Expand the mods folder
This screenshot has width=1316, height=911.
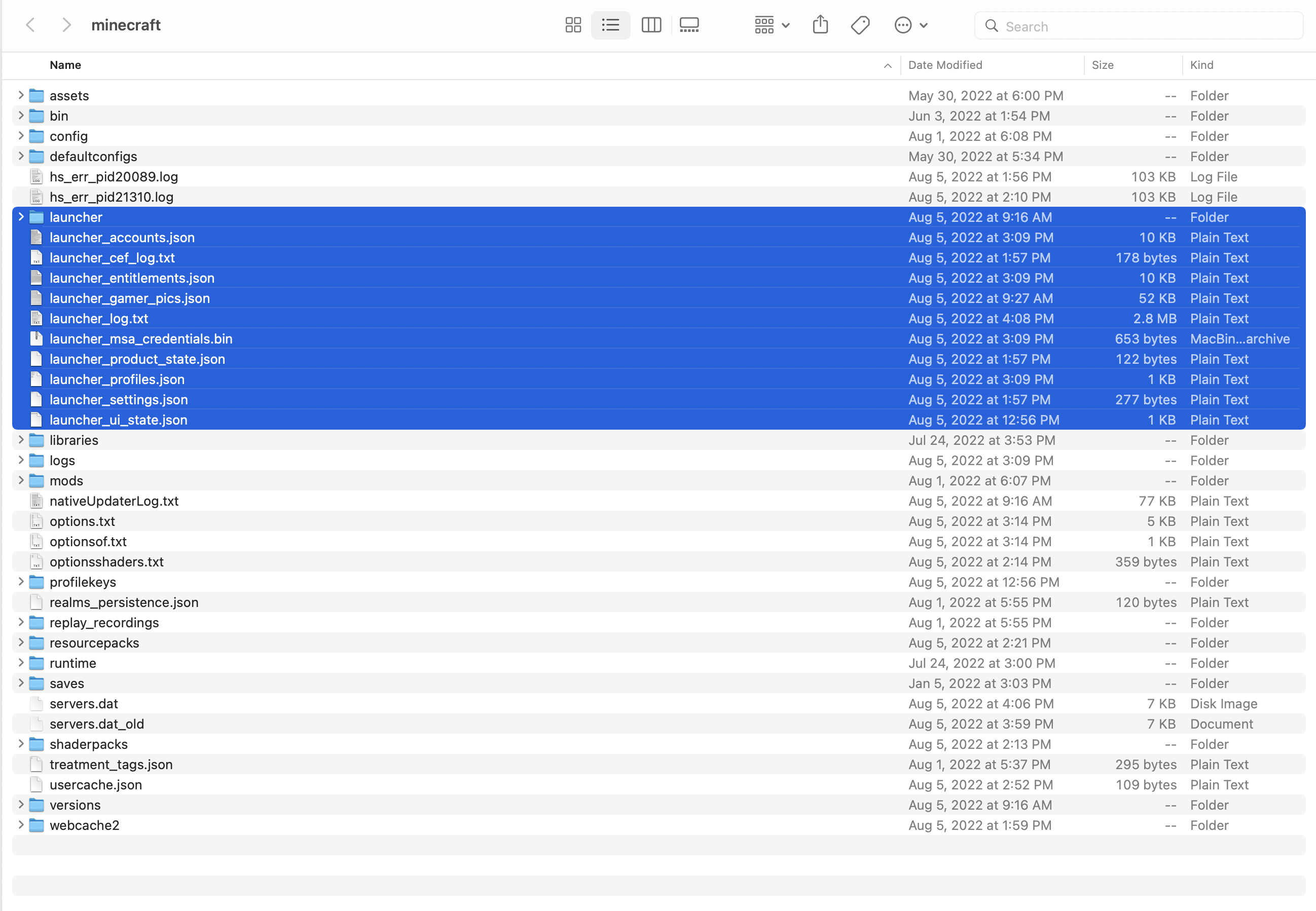[21, 480]
